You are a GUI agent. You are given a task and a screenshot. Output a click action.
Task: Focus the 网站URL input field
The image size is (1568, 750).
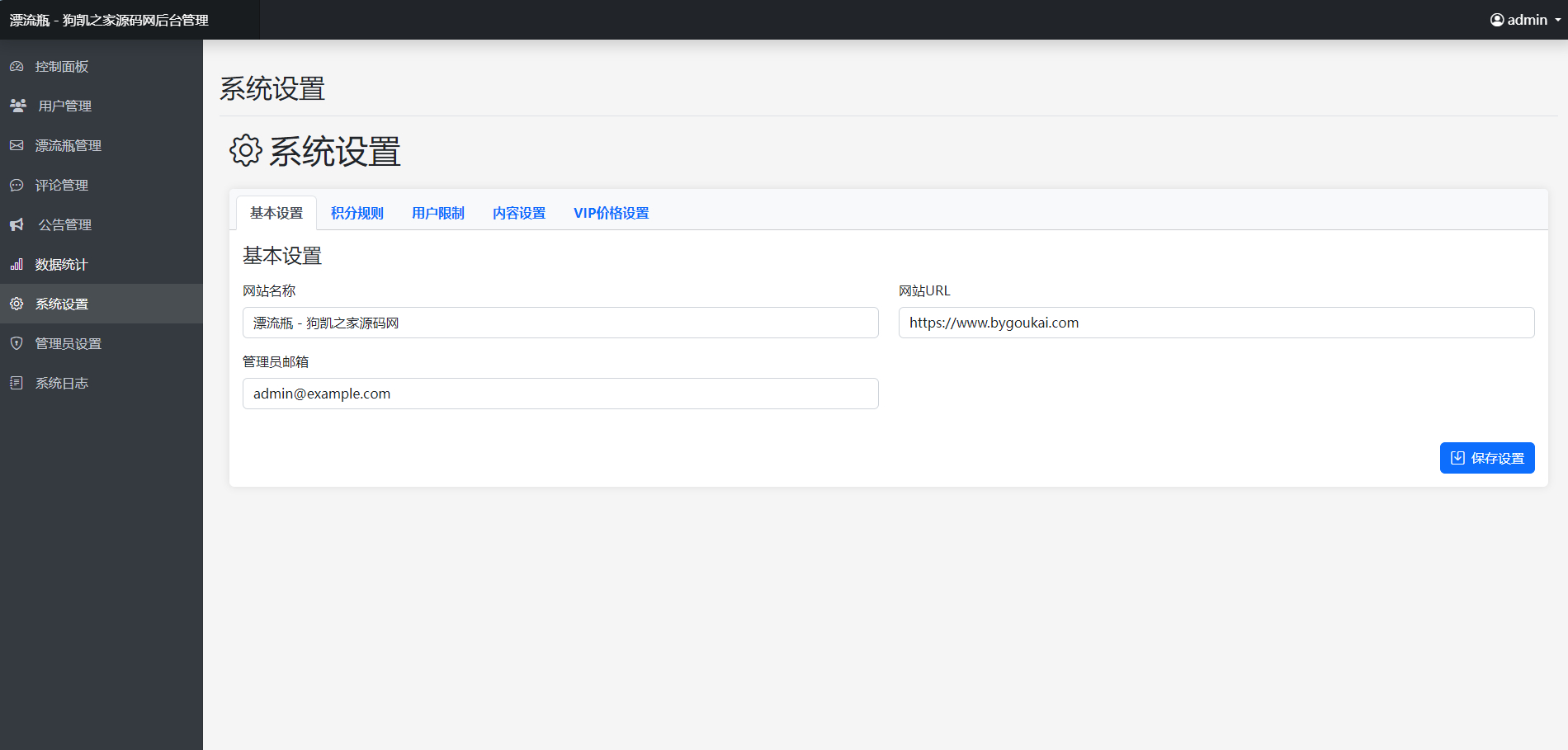[1216, 323]
